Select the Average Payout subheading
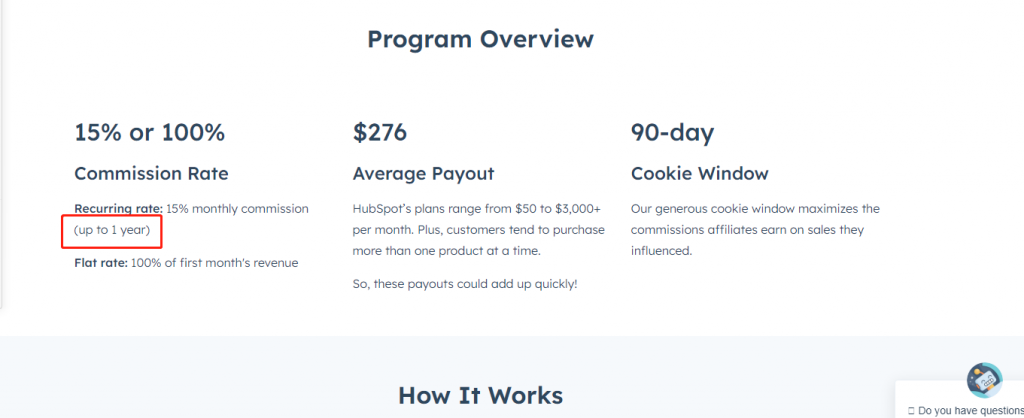1024x418 pixels. coord(423,173)
